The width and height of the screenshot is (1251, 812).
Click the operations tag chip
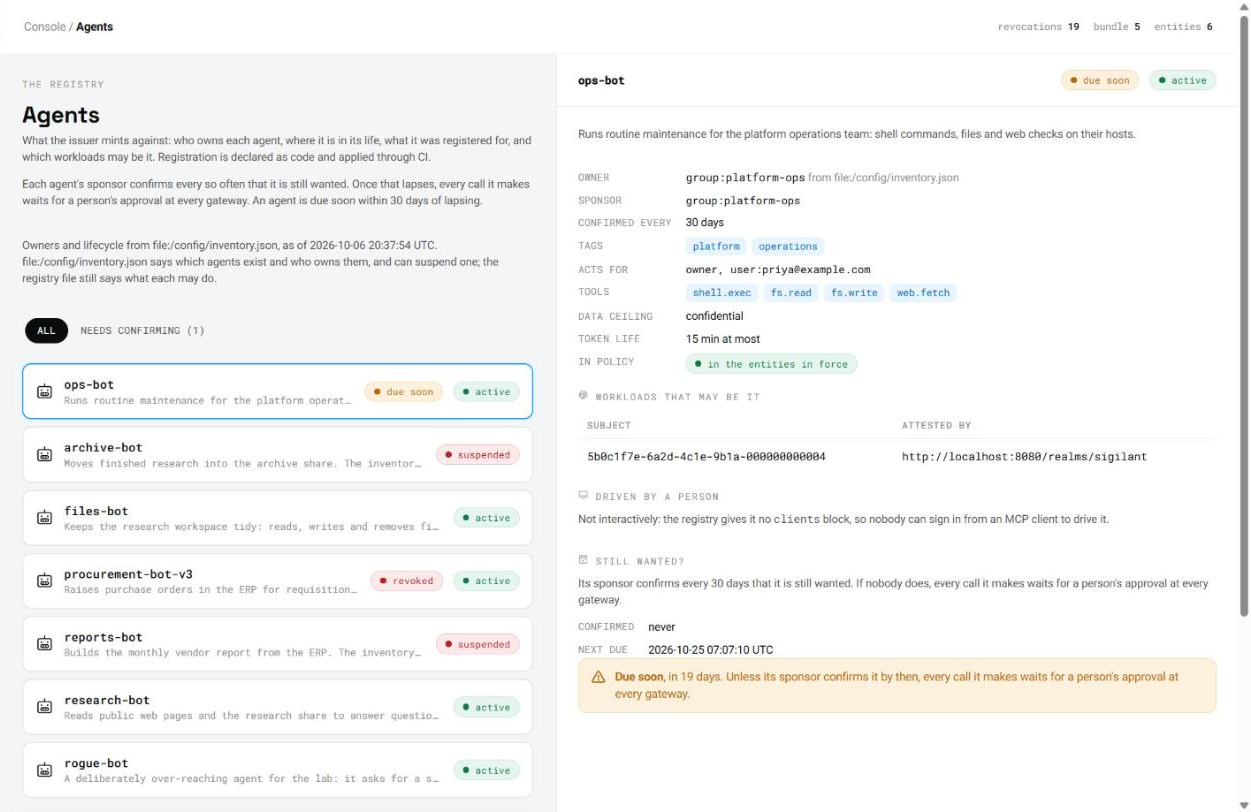coord(788,246)
